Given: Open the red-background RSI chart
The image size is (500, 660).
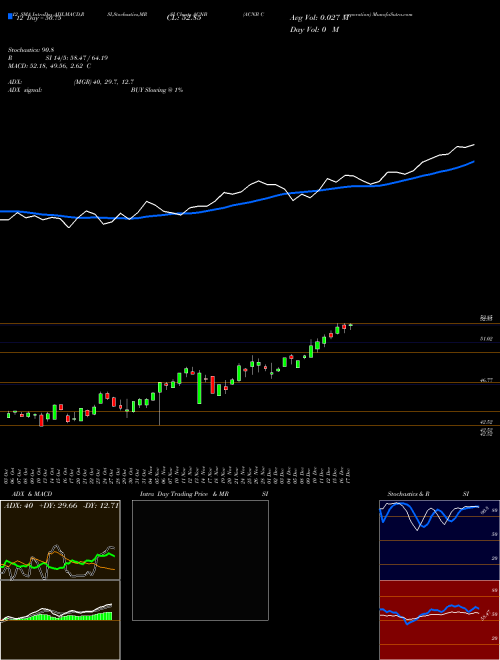Looking at the screenshot, I should tap(439, 620).
